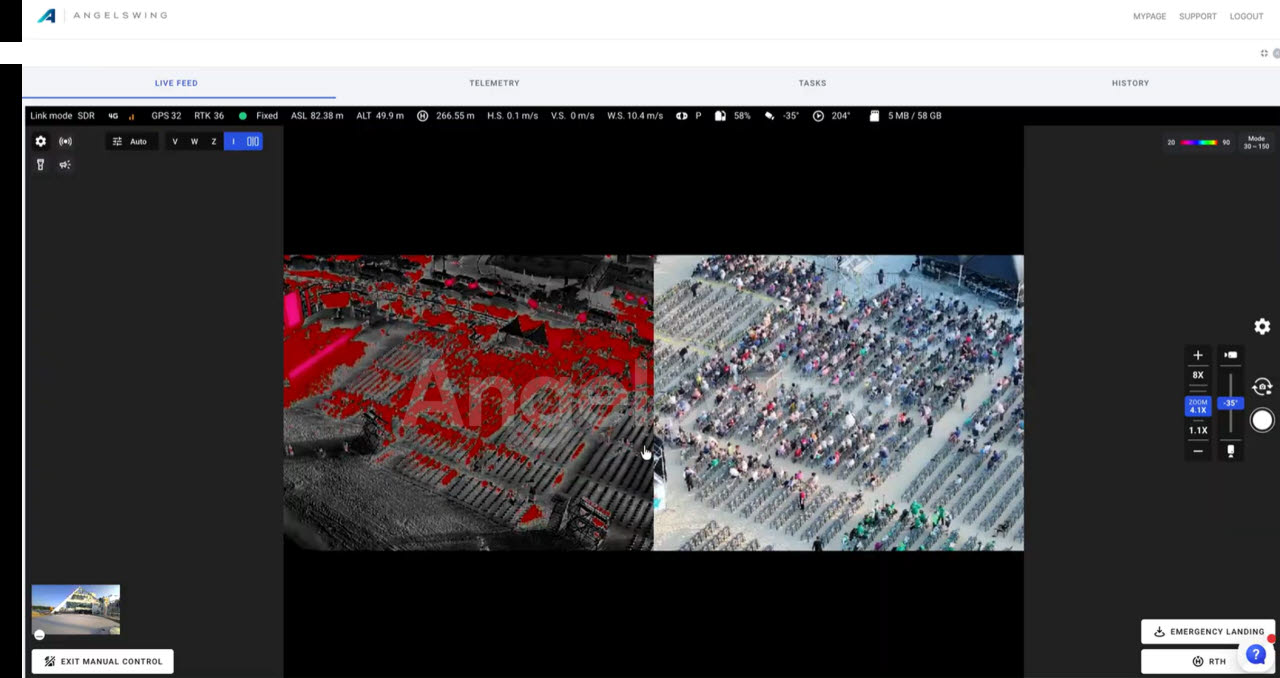The image size is (1280, 678).
Task: Click the 'H.S. 0.1 m/s' readout
Action: tap(512, 116)
